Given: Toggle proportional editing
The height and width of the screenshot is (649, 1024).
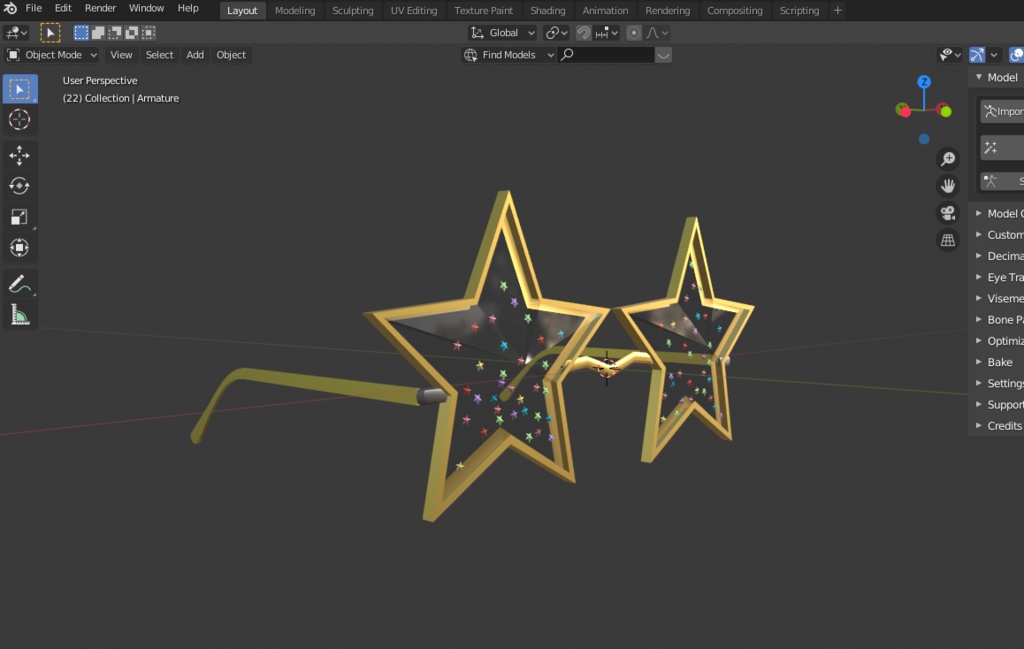Looking at the screenshot, I should click(x=633, y=33).
